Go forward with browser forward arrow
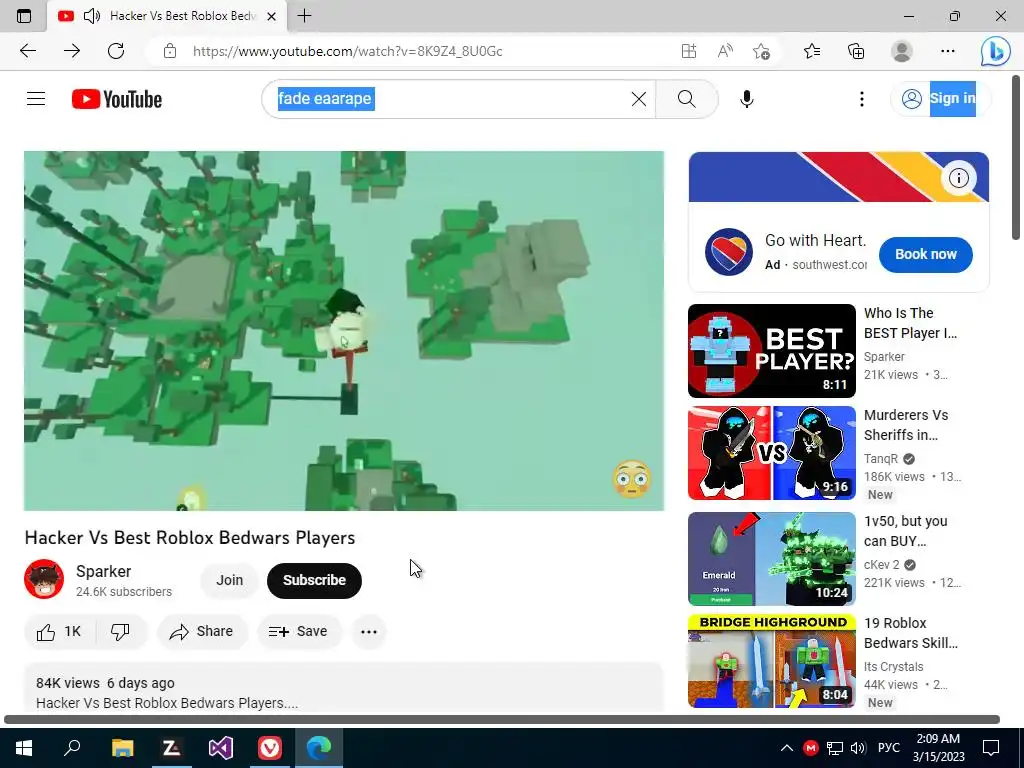The width and height of the screenshot is (1024, 768). click(x=72, y=51)
